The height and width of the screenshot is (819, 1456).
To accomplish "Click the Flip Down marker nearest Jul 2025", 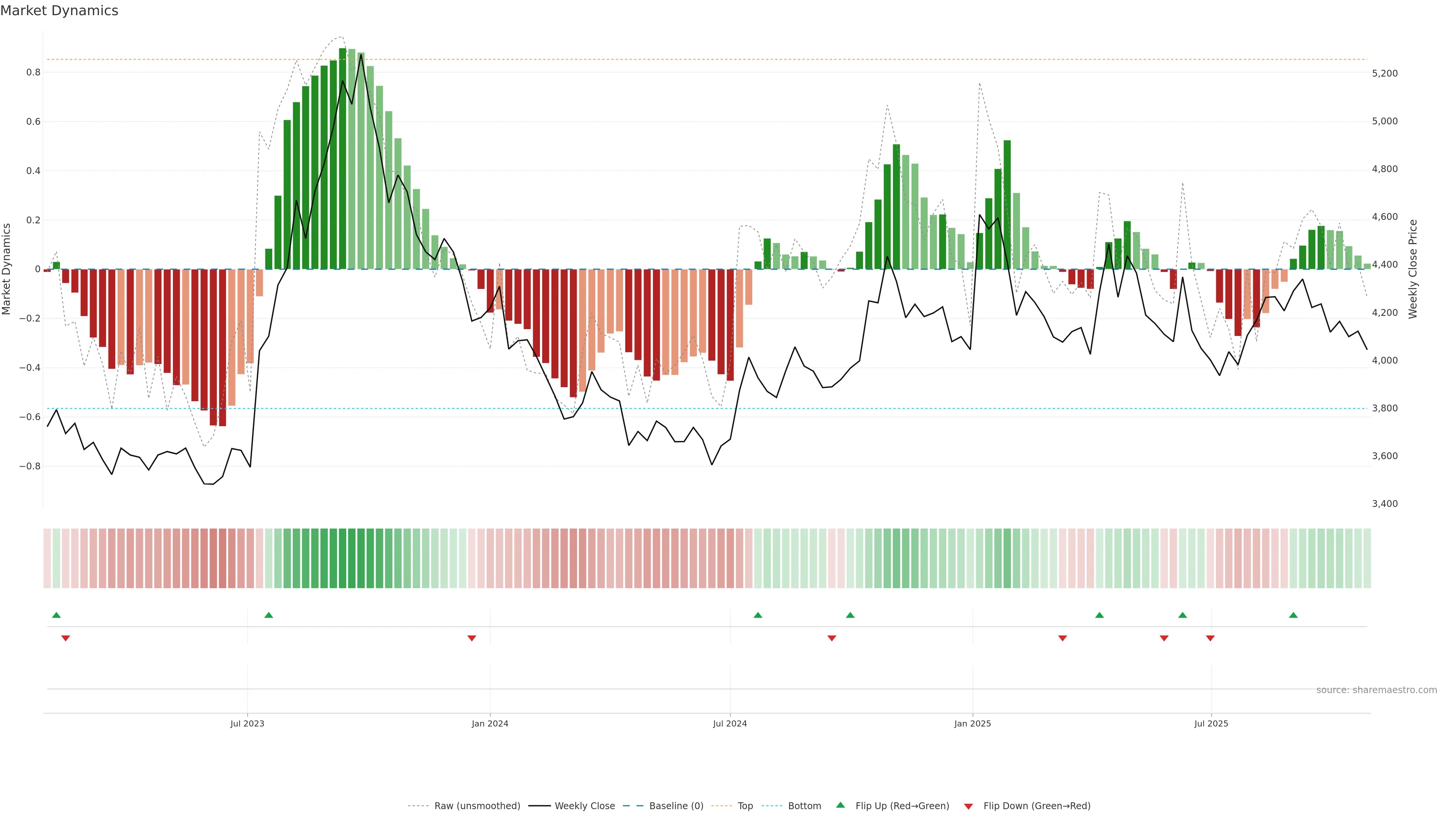I will (x=1210, y=638).
